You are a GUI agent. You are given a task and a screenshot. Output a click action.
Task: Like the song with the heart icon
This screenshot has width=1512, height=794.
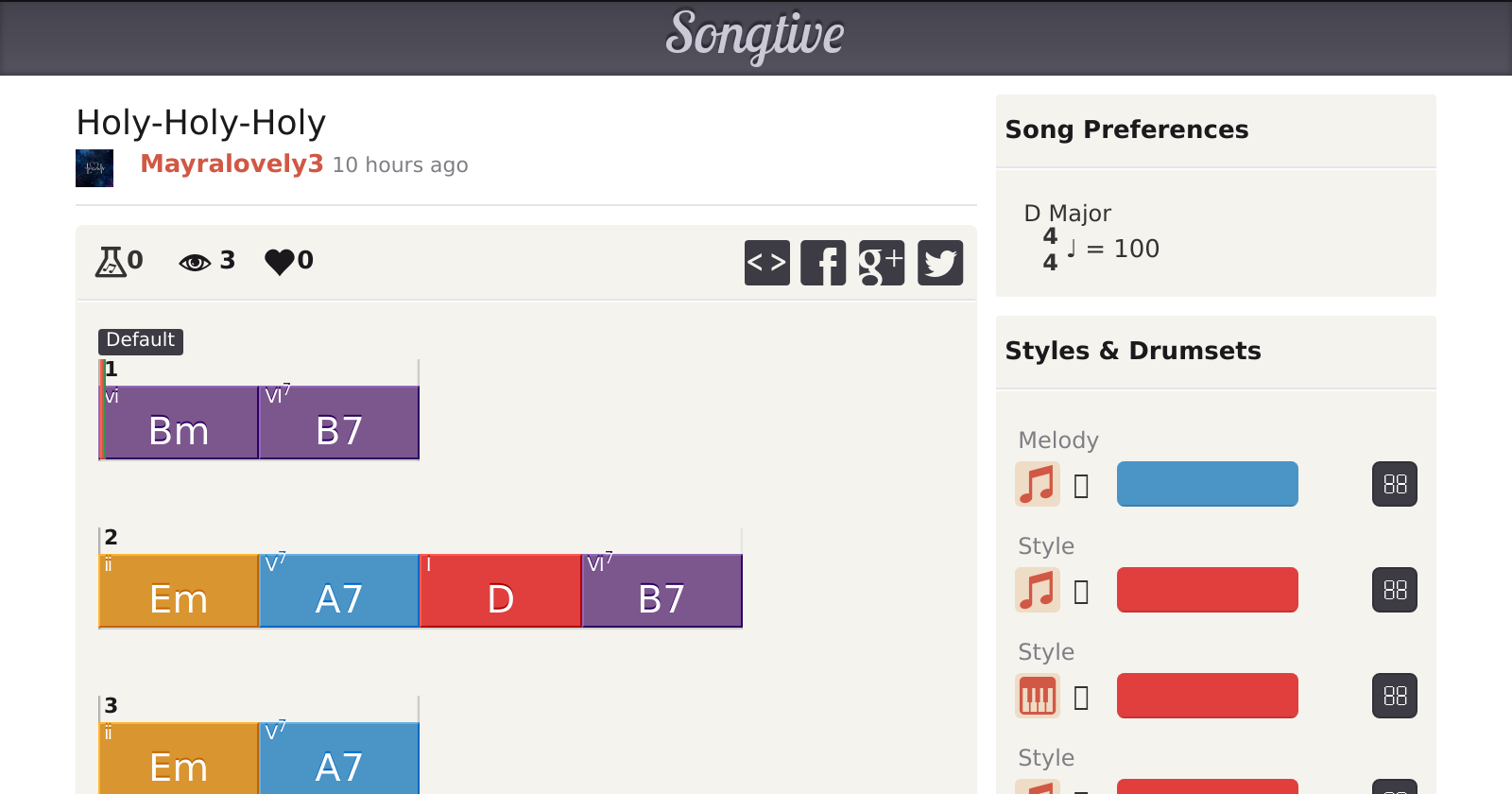coord(280,261)
